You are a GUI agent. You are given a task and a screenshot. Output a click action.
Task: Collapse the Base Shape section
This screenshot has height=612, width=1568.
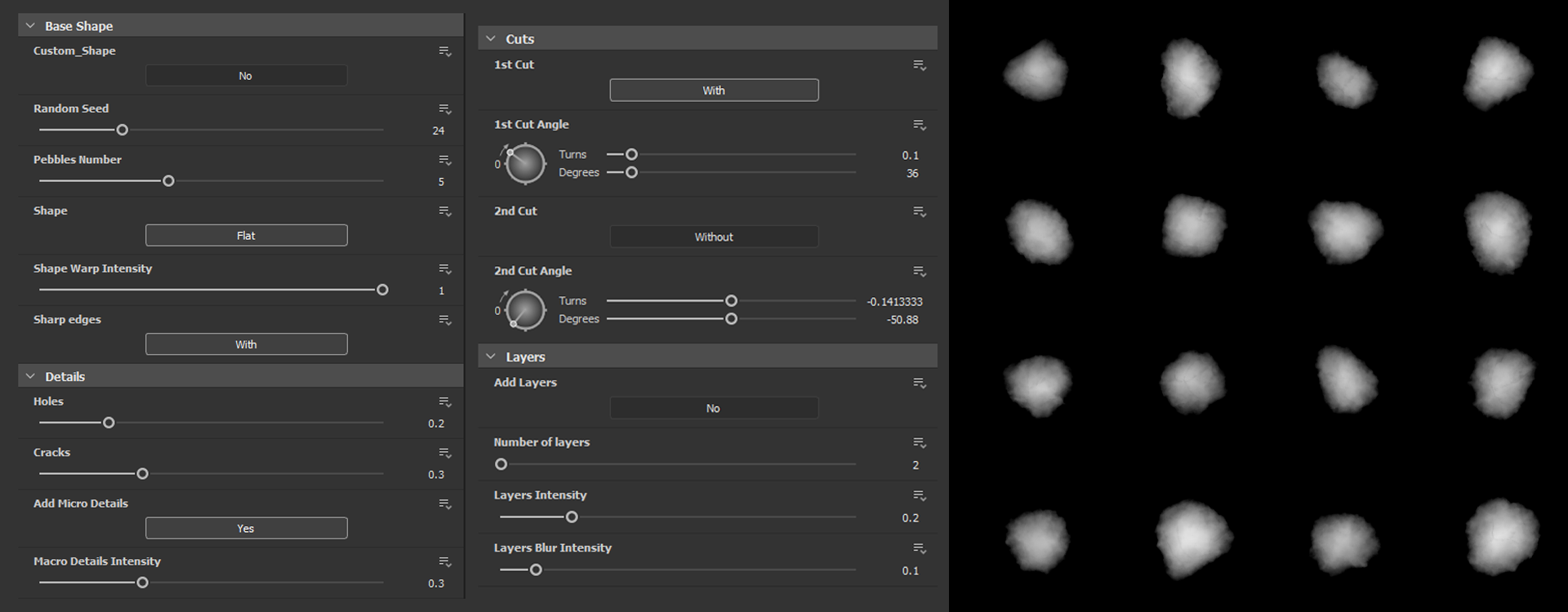click(x=30, y=26)
